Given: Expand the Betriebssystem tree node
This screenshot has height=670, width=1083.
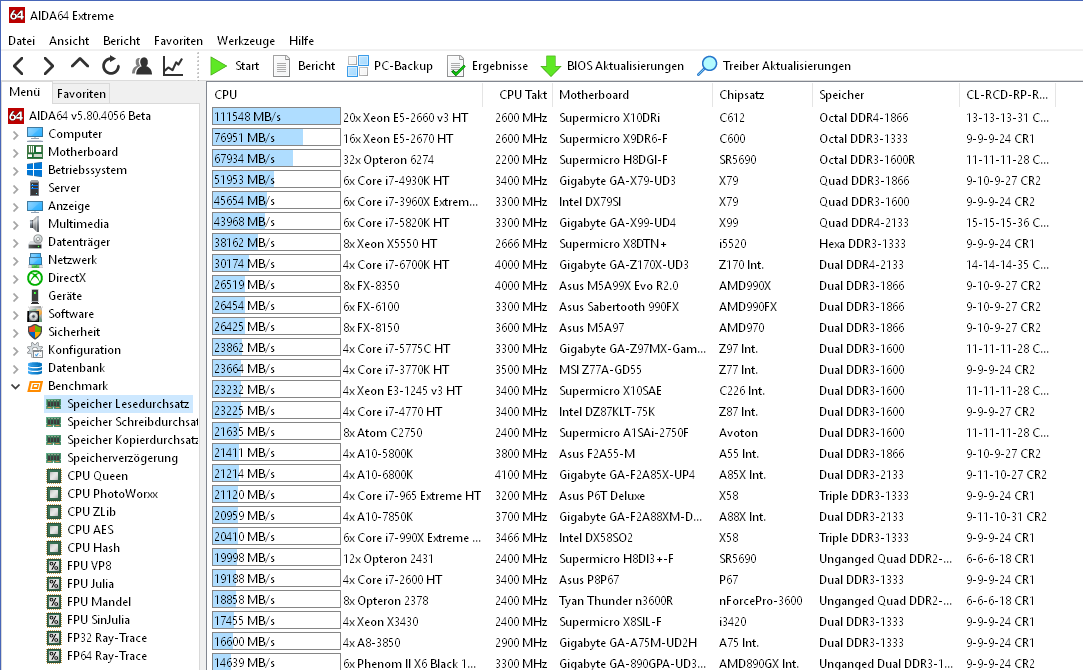Looking at the screenshot, I should coord(15,170).
